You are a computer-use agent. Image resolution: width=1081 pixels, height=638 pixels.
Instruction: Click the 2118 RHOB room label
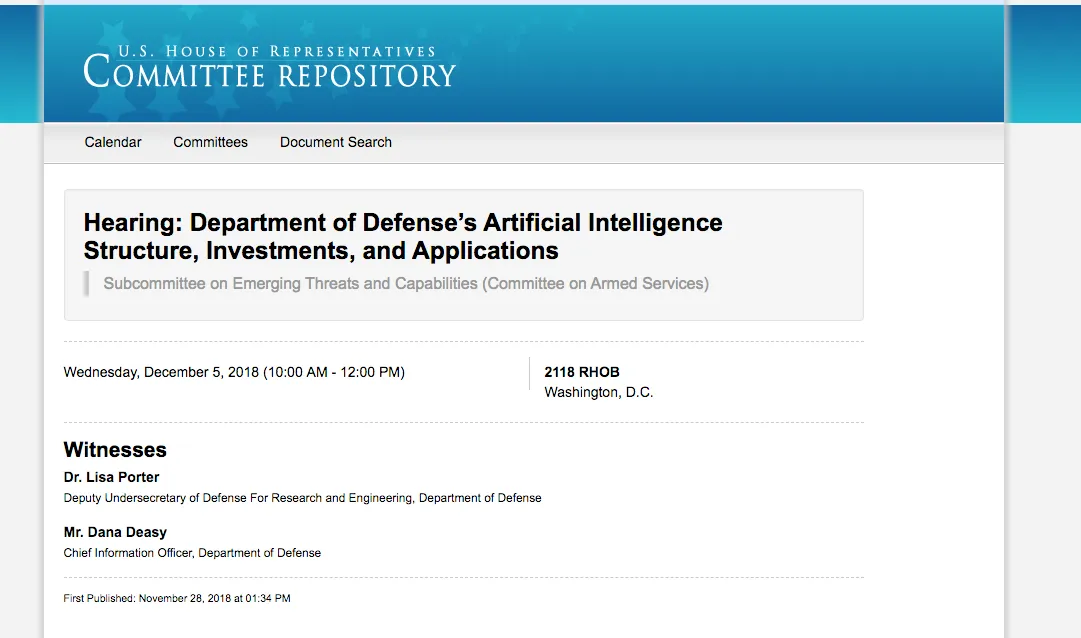pos(582,372)
